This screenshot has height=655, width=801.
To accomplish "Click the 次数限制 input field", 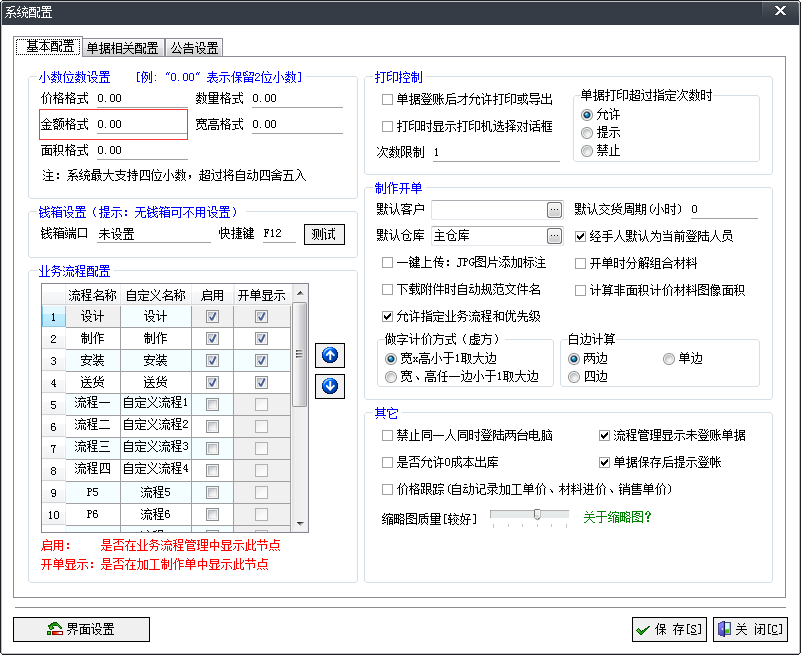I will [x=495, y=152].
